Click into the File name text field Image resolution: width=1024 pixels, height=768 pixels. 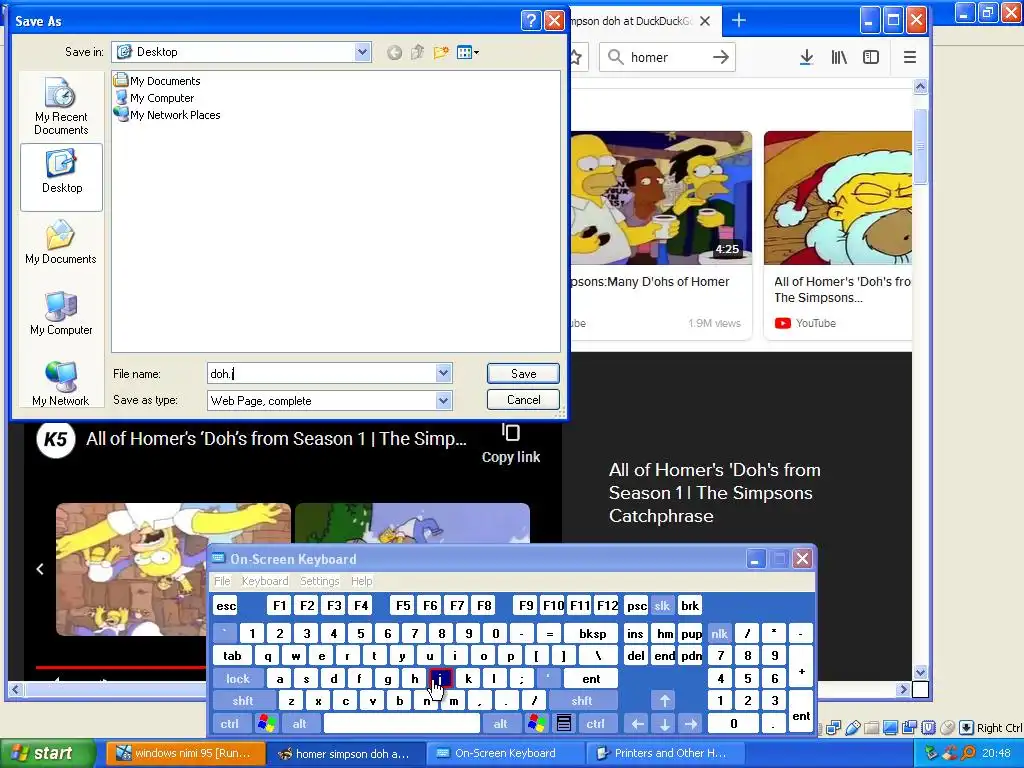(x=321, y=374)
